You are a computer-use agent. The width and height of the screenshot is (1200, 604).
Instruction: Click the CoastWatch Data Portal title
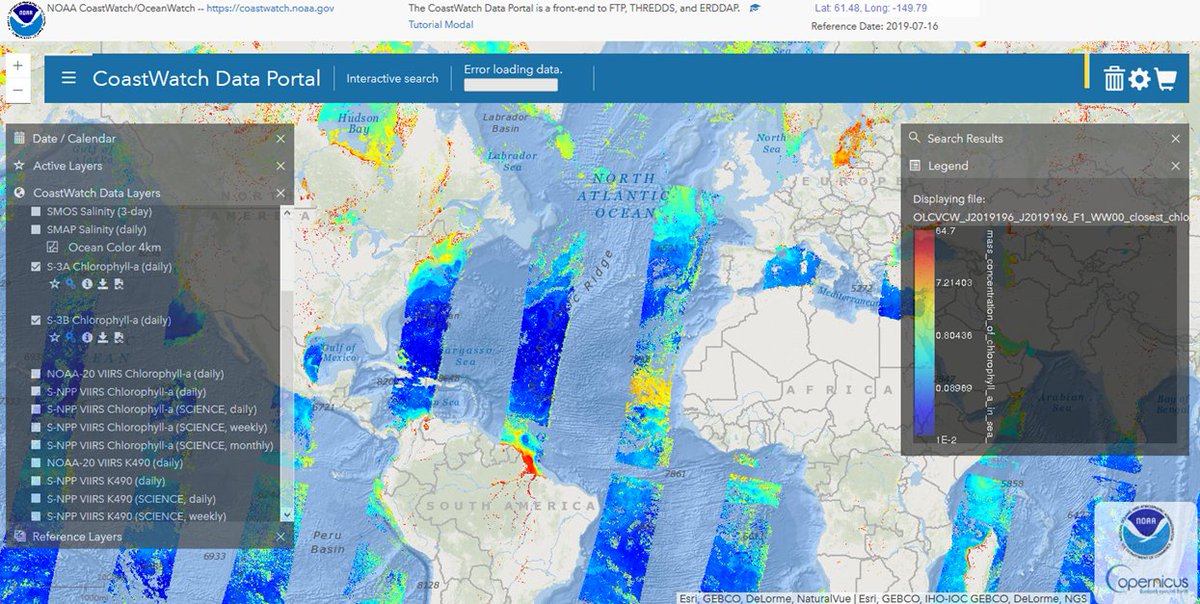point(207,78)
